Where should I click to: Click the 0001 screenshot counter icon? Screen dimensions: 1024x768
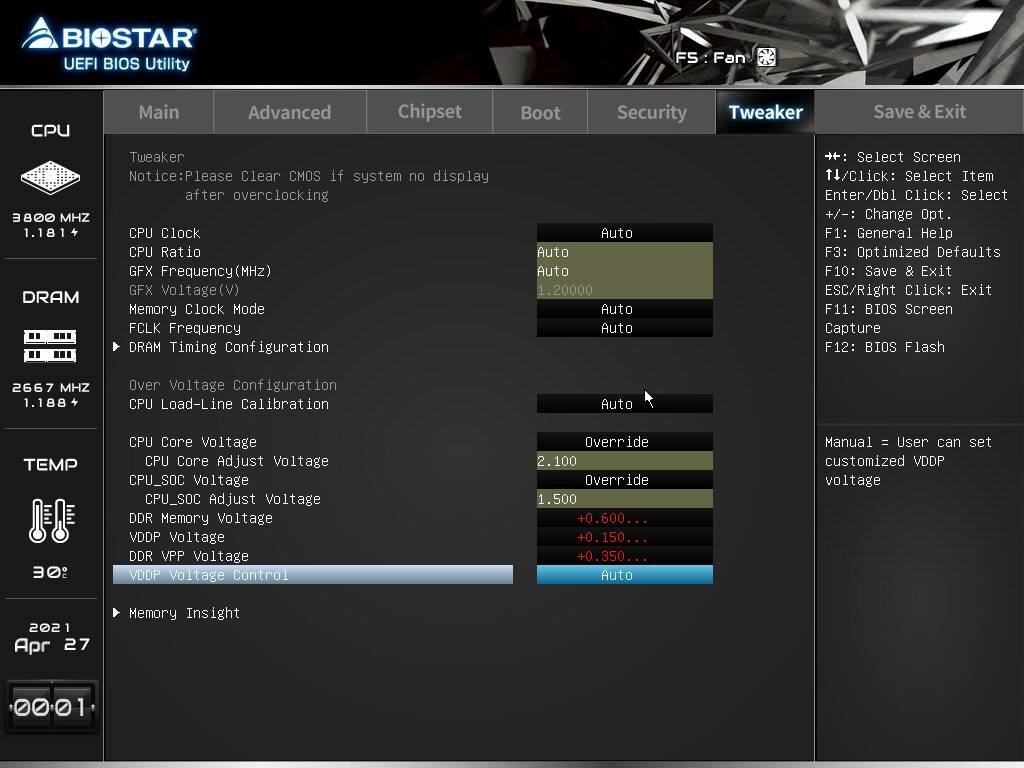(x=50, y=706)
